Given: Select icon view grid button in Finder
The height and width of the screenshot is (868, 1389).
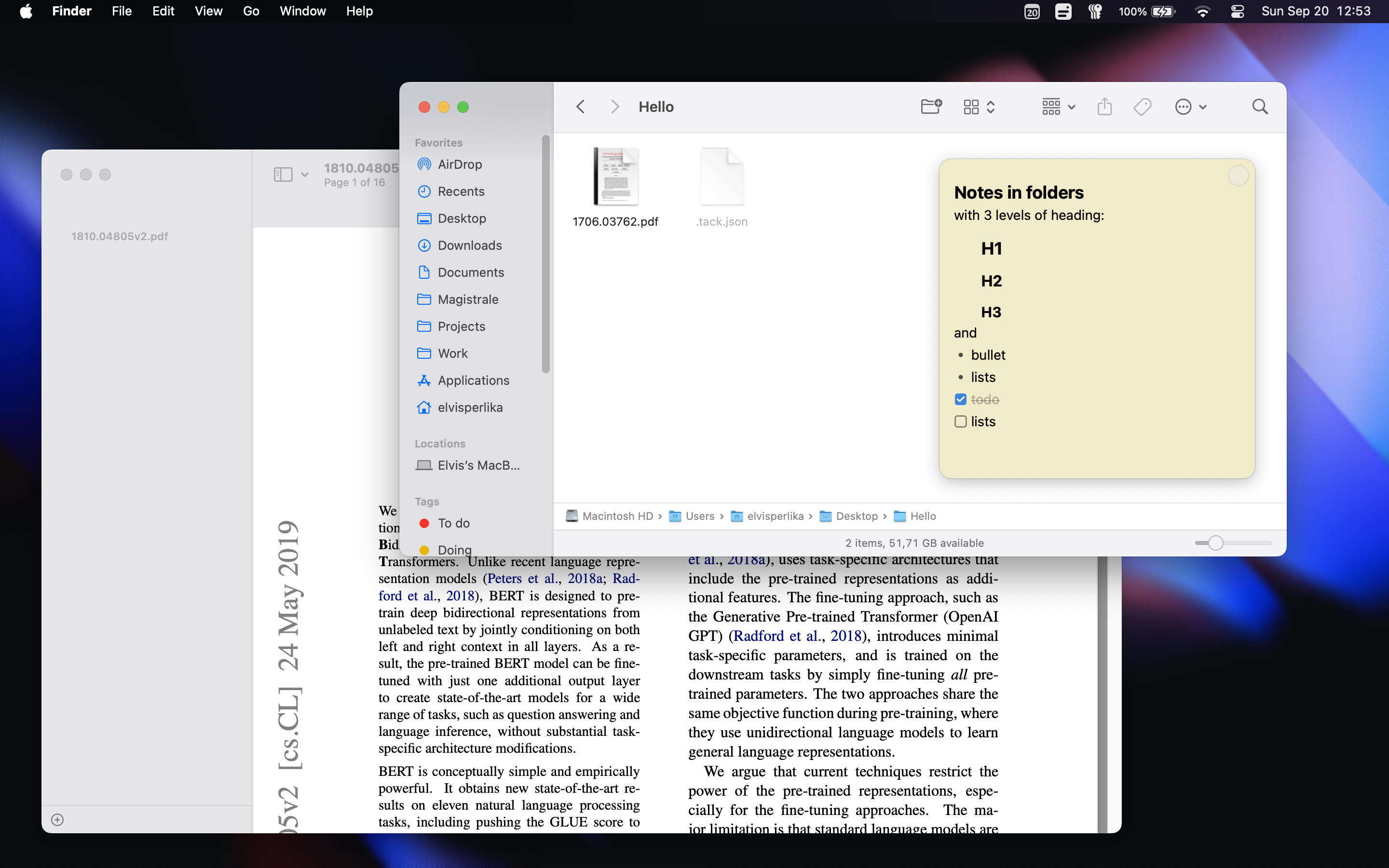Looking at the screenshot, I should [971, 107].
